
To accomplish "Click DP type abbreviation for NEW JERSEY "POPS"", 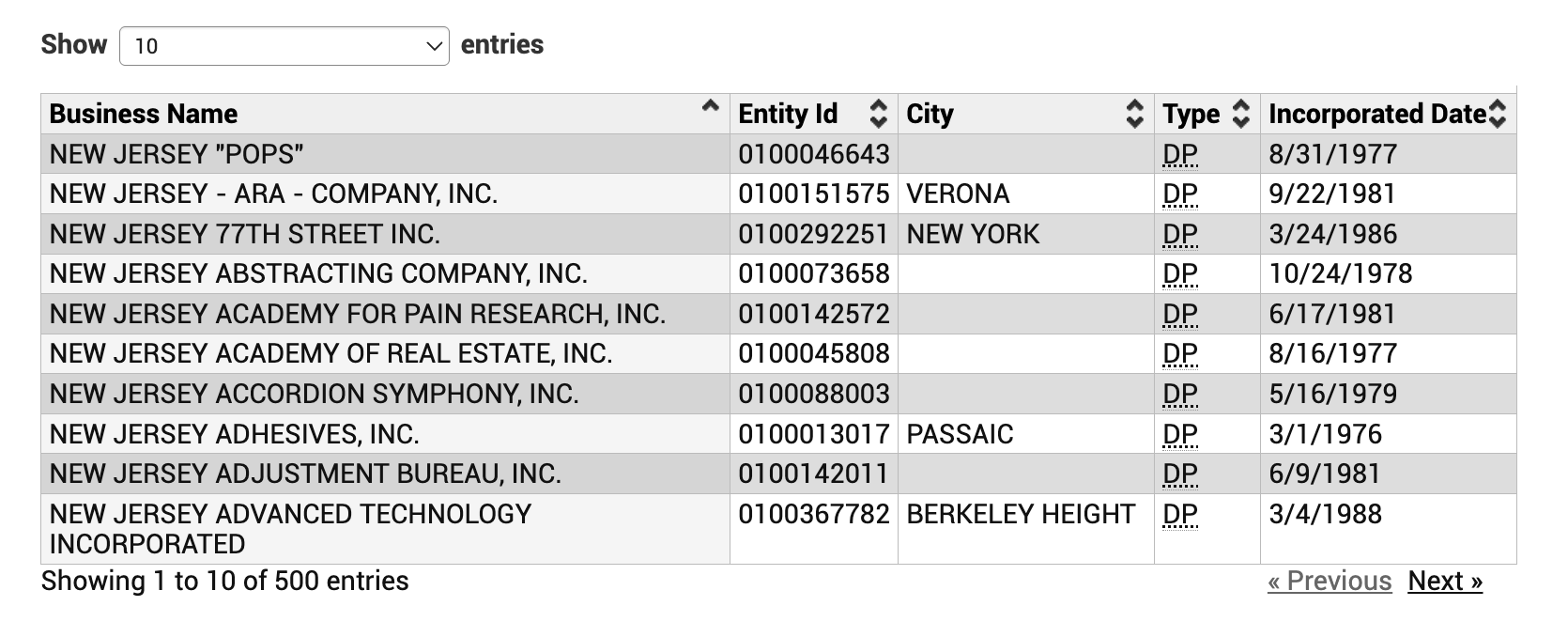I will [1180, 154].
